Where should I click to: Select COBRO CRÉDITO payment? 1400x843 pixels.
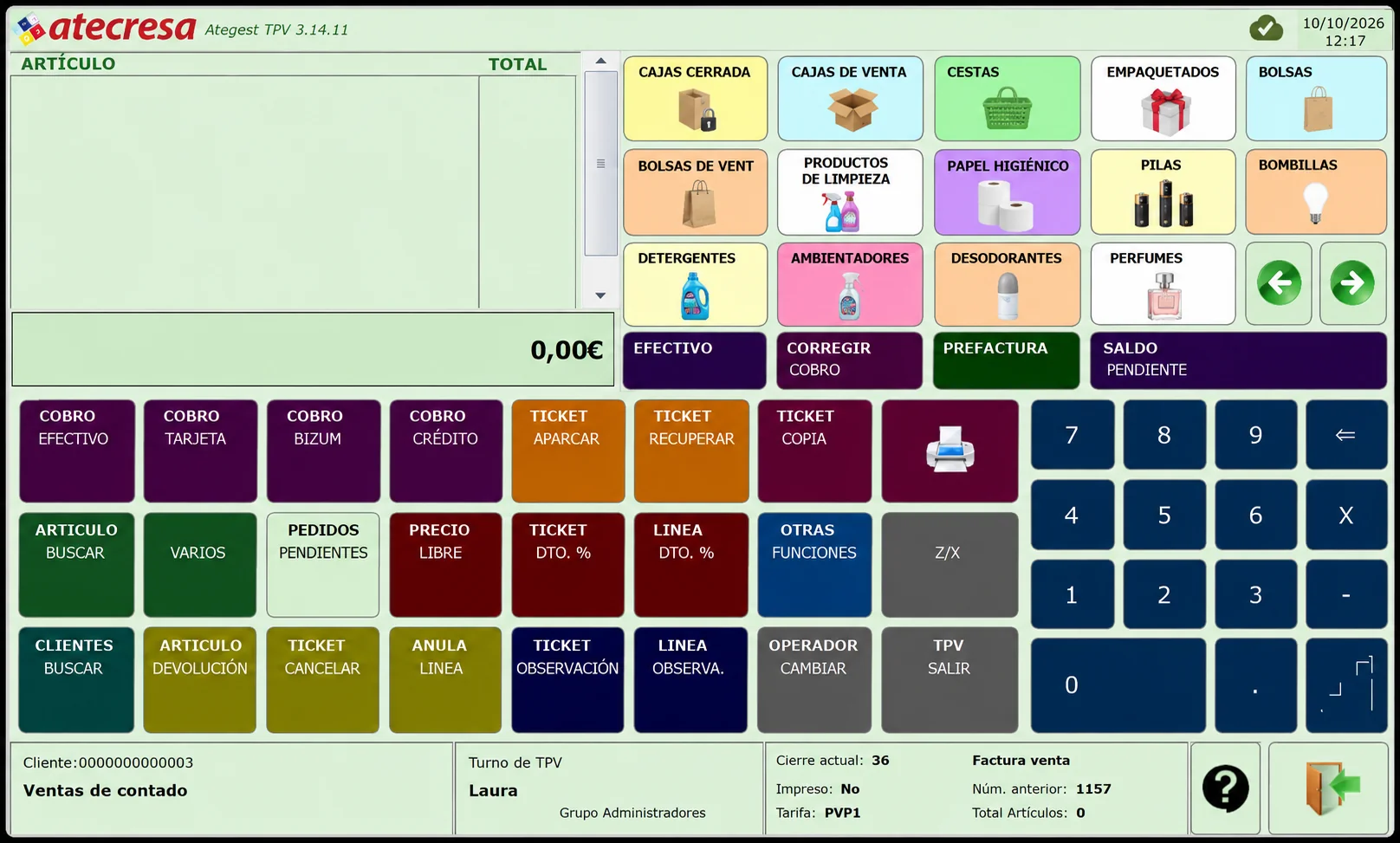pos(445,451)
